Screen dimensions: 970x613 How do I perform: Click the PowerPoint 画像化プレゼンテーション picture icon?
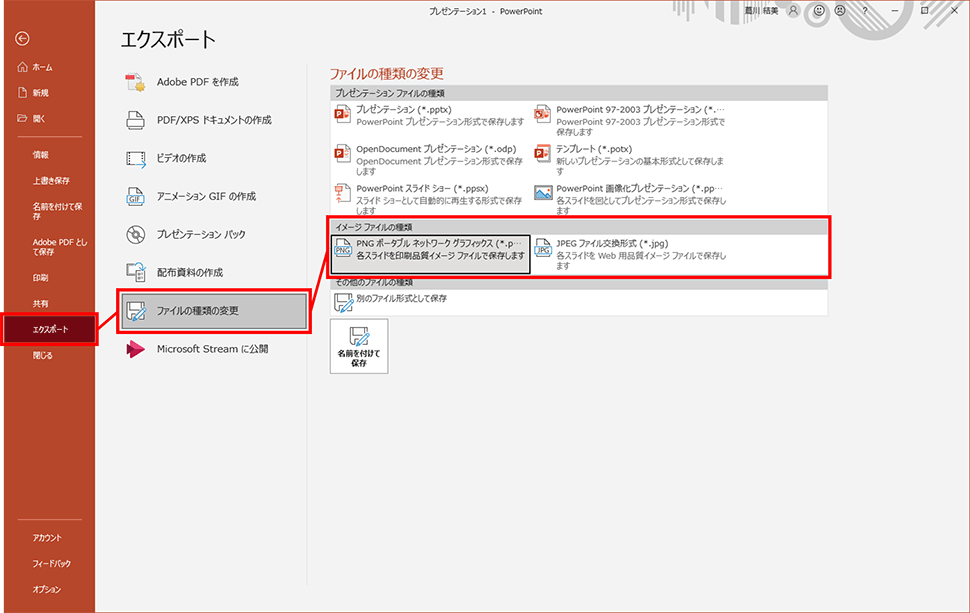tap(543, 193)
